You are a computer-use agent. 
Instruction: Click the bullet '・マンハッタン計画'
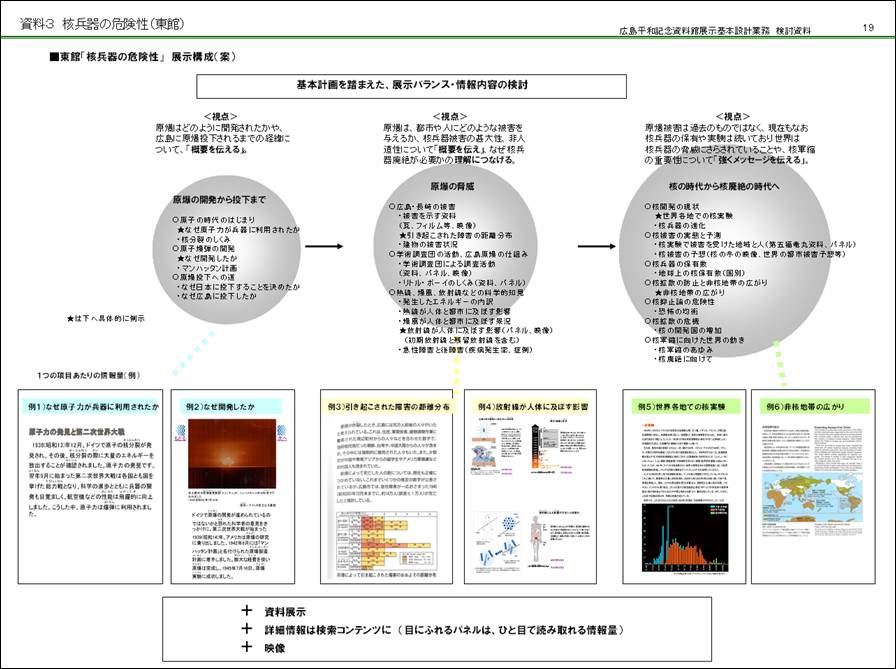pos(207,268)
